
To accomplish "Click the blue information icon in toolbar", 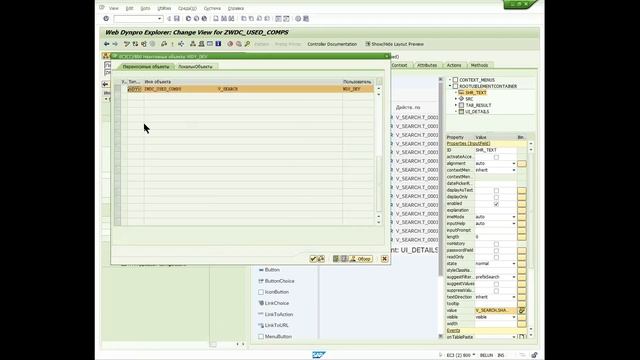I will (218, 44).
